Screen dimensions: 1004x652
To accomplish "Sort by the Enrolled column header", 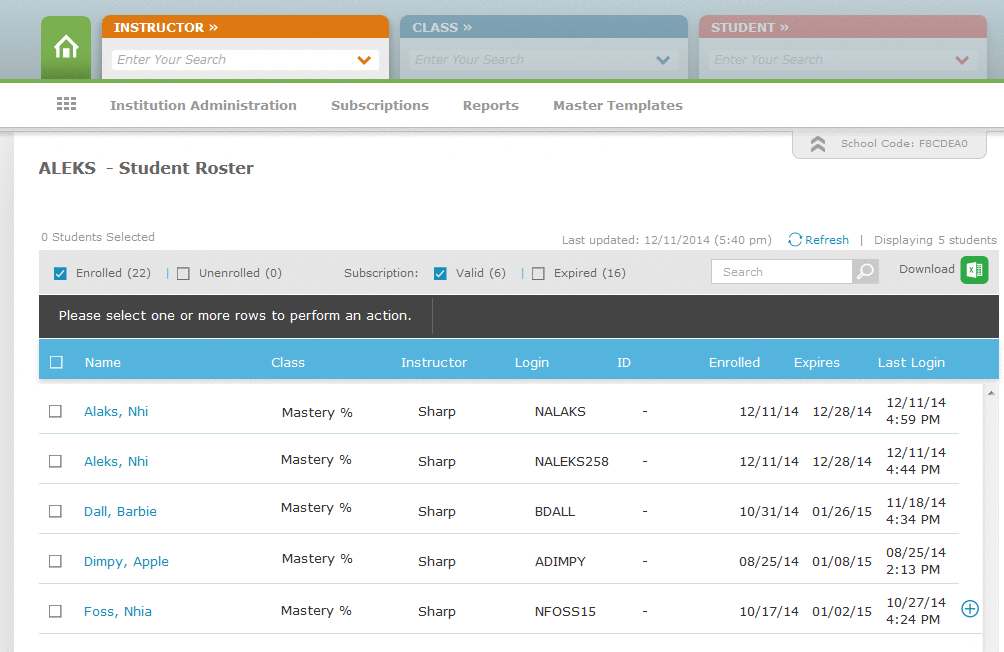I will coord(734,363).
